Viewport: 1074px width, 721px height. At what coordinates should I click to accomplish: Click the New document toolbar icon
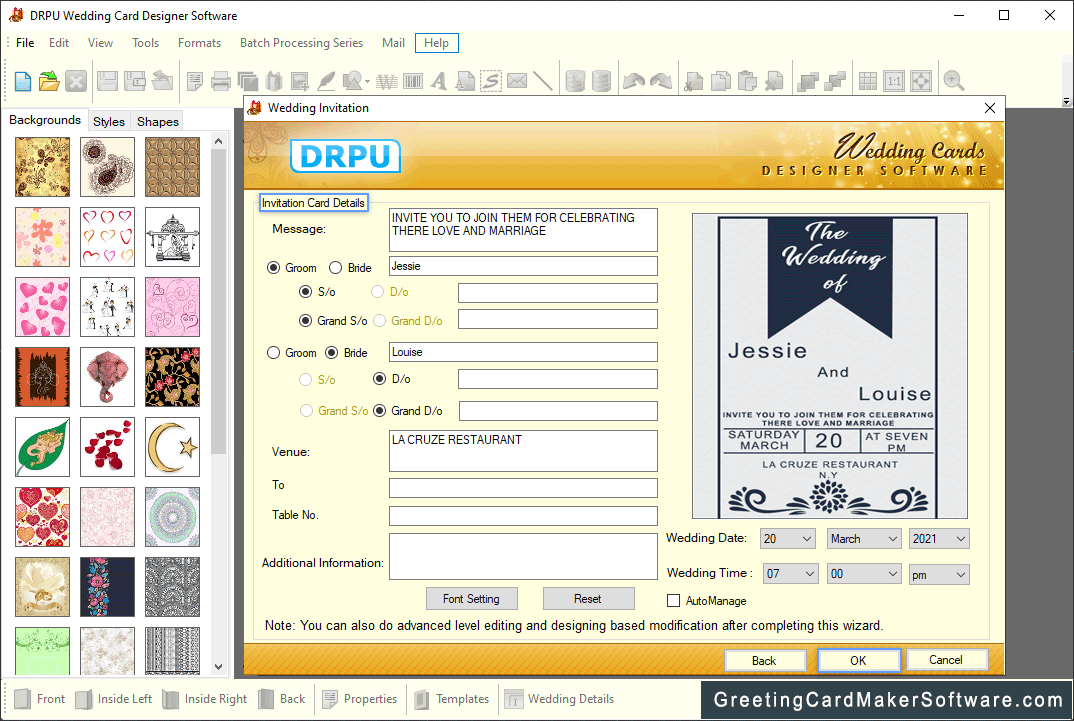point(23,81)
